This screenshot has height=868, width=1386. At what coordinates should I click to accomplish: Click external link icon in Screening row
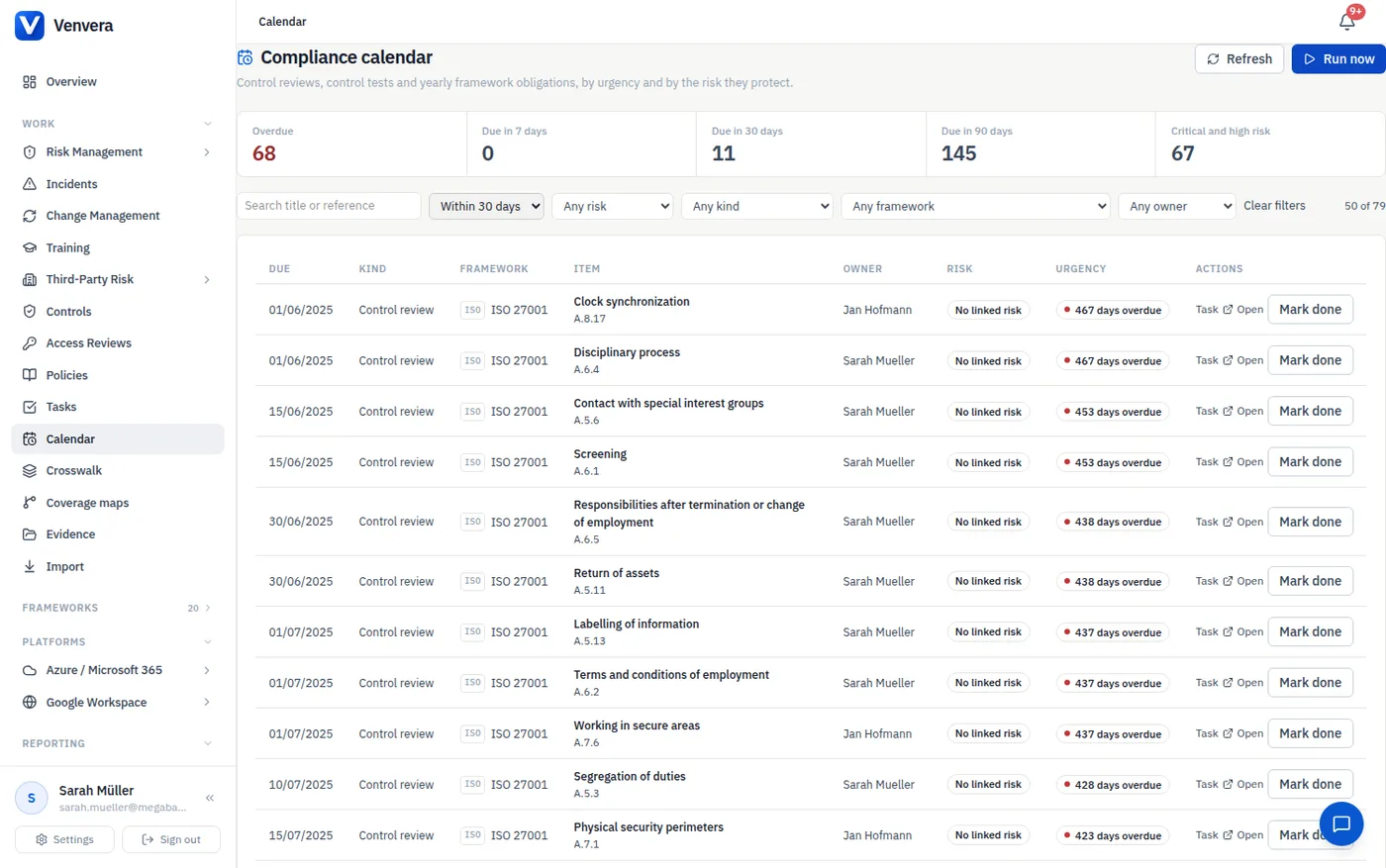(x=1228, y=462)
